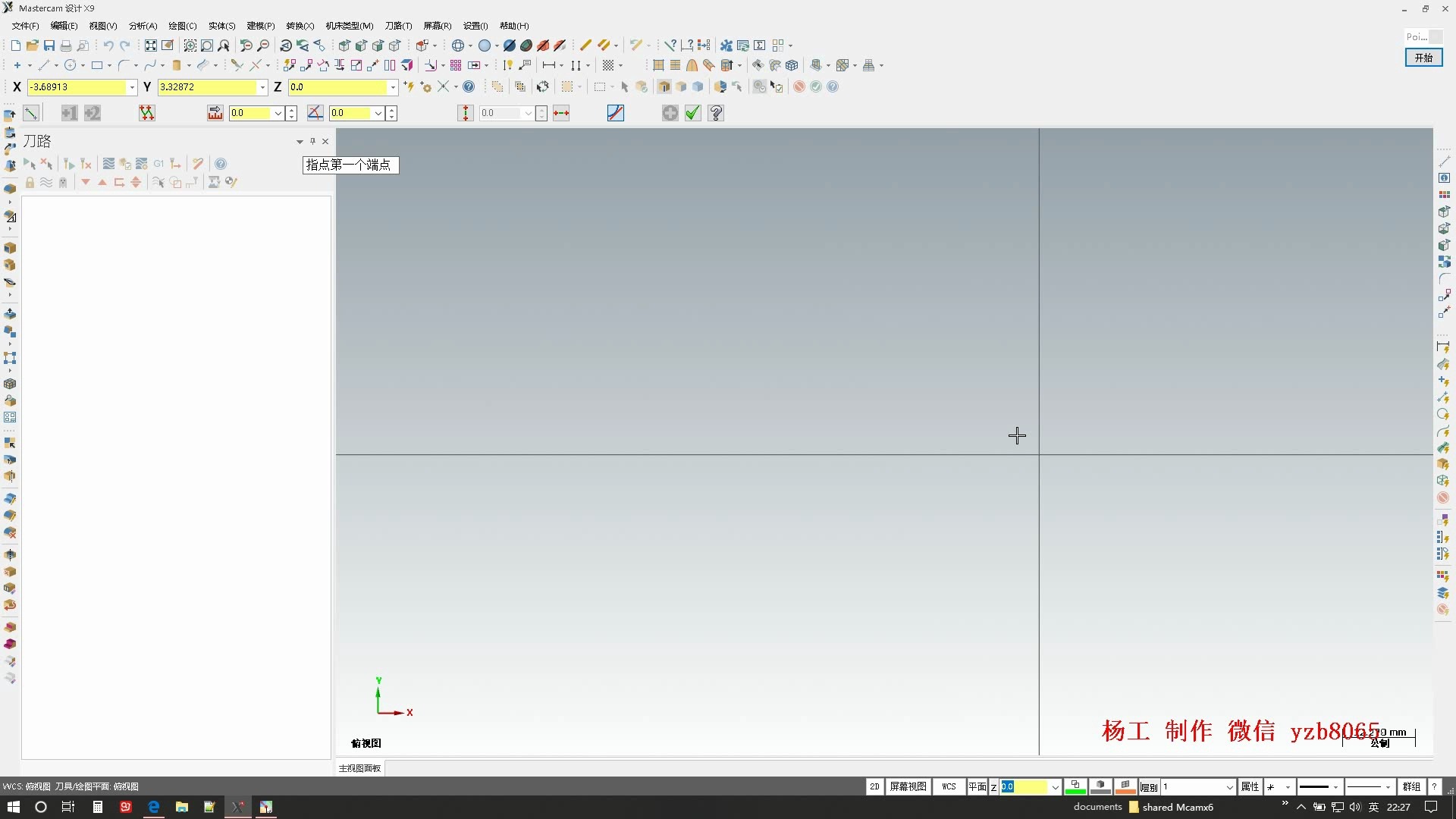The height and width of the screenshot is (819, 1456).
Task: Toggle the angle lock icon
Action: pos(315,113)
